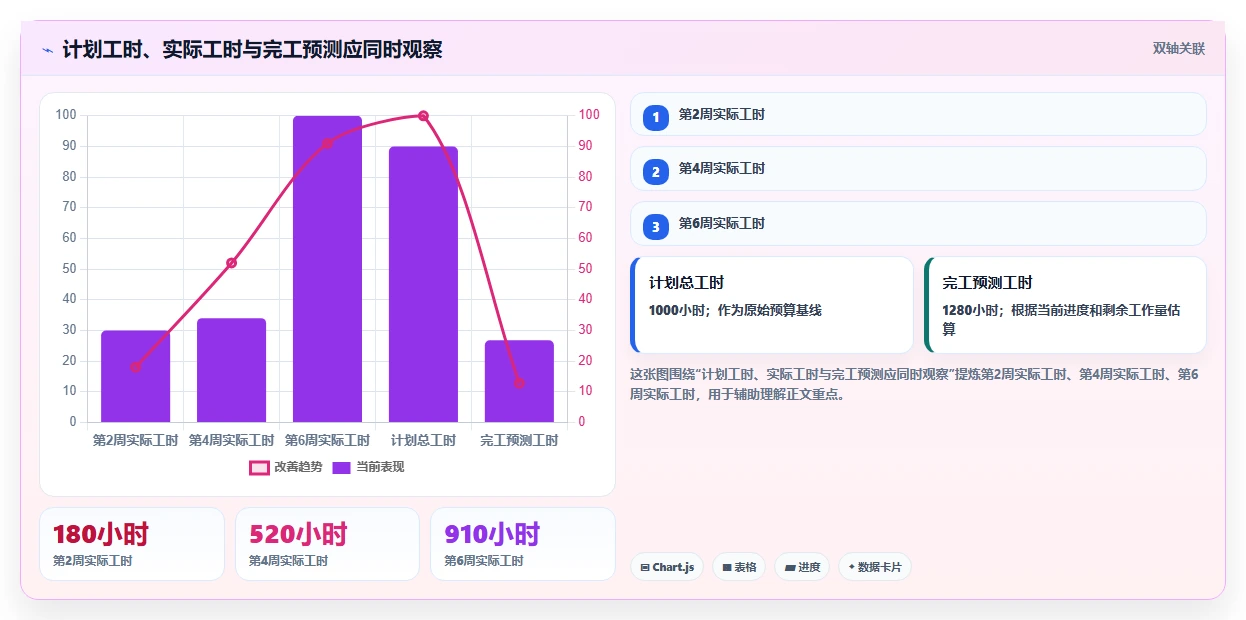The height and width of the screenshot is (620, 1246).
Task: Click the tall 第6周实际工时 bar
Action: click(x=327, y=269)
